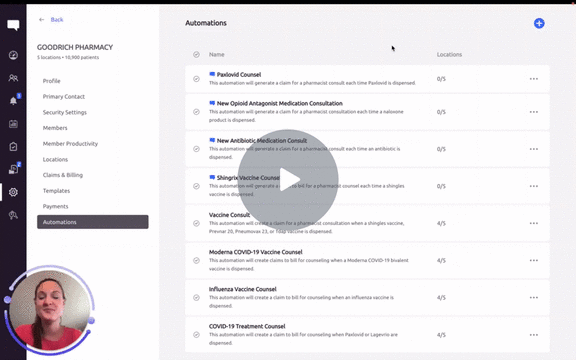
Task: Open more menu for New Opioid Antagonist
Action: tap(534, 112)
